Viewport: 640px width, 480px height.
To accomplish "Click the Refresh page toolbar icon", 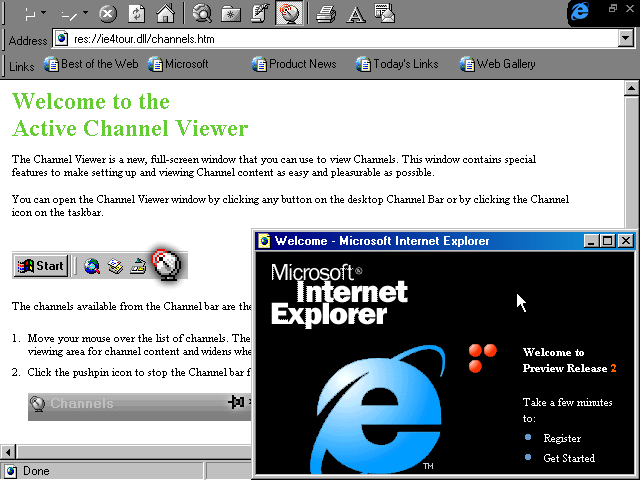I will (136, 14).
